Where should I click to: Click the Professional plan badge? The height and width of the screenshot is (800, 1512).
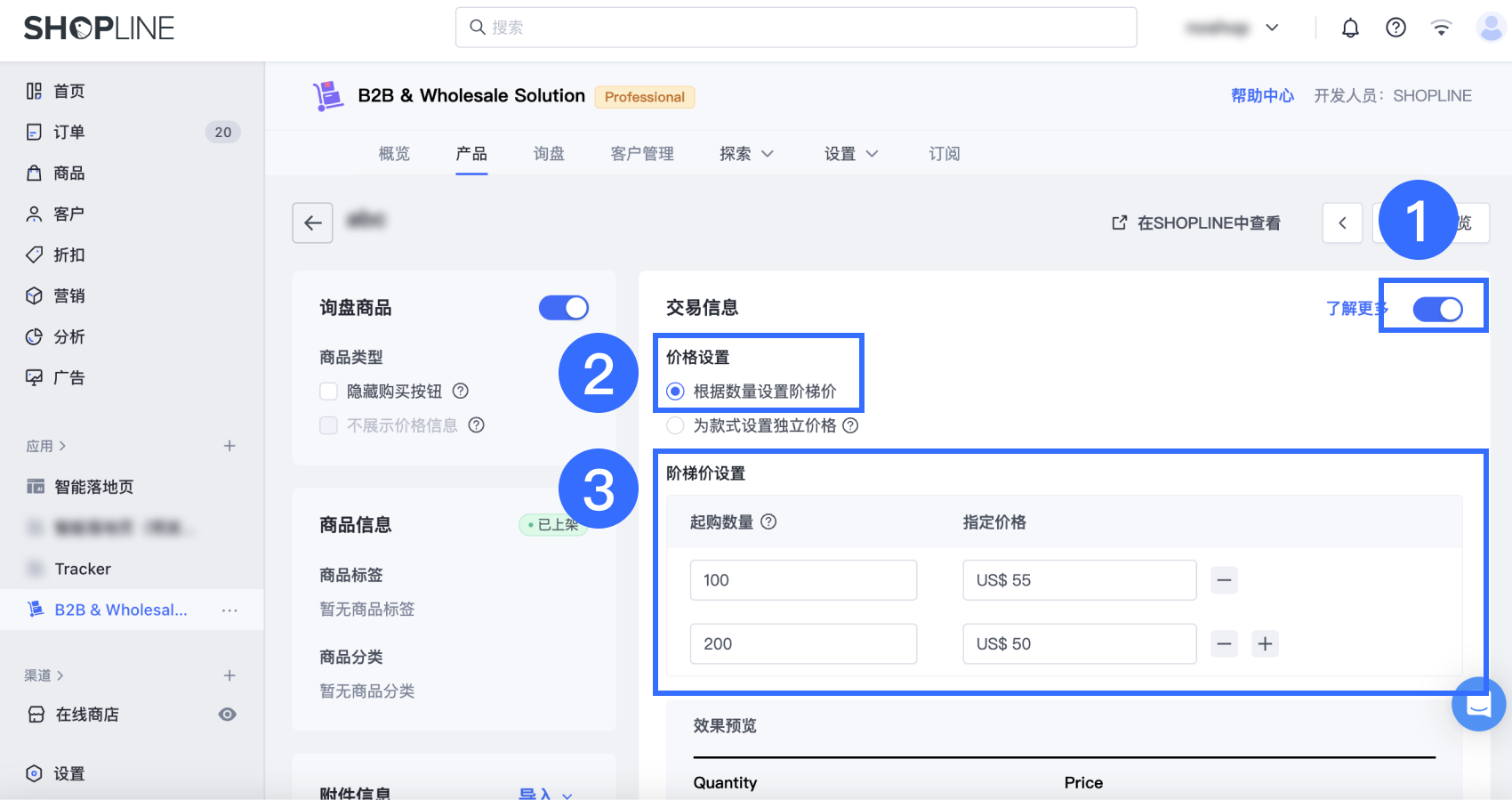(x=645, y=97)
